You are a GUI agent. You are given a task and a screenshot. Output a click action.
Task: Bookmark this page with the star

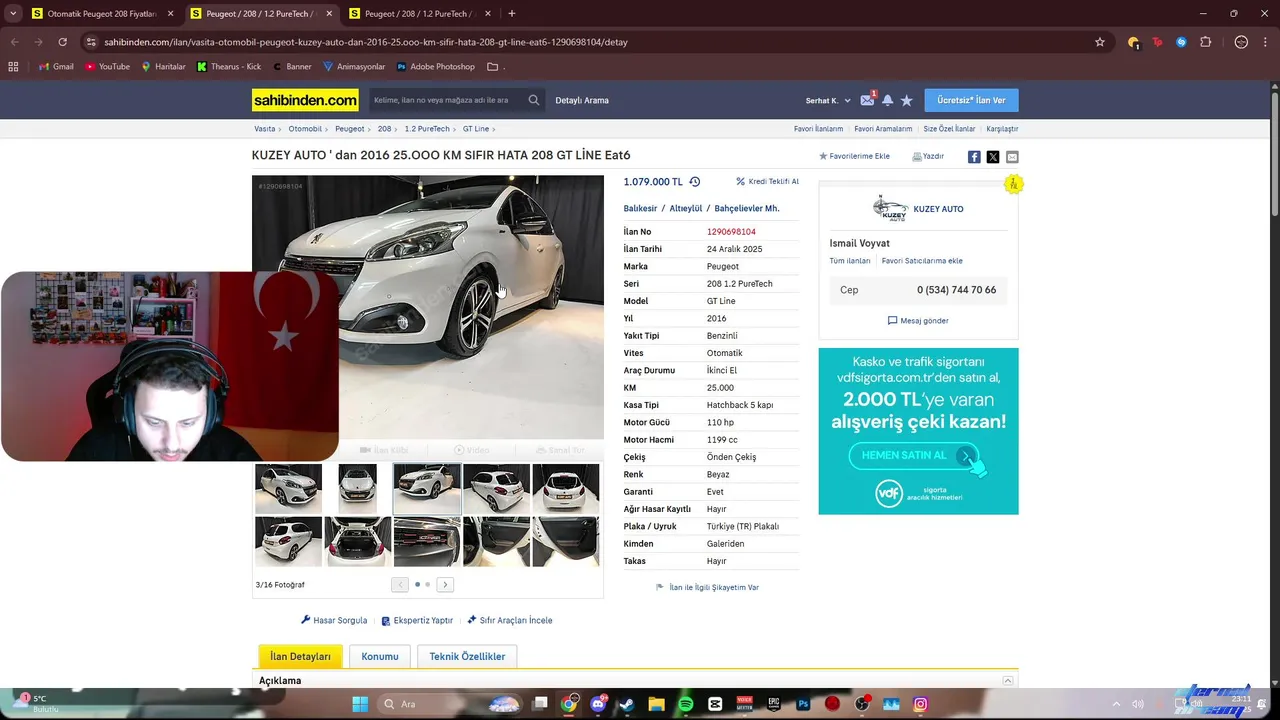tap(1100, 42)
